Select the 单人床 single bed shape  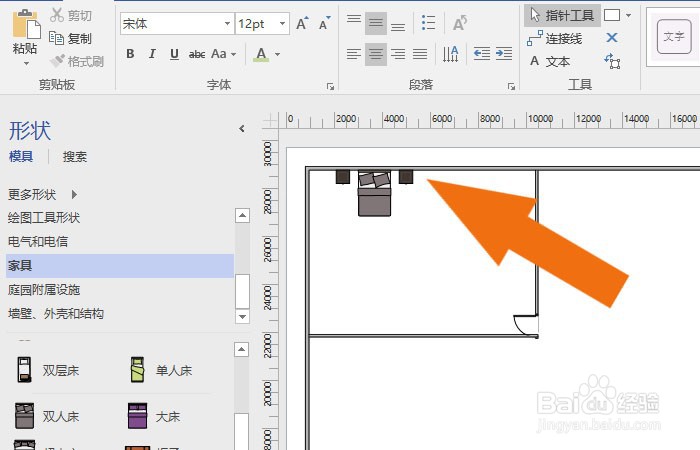161,370
